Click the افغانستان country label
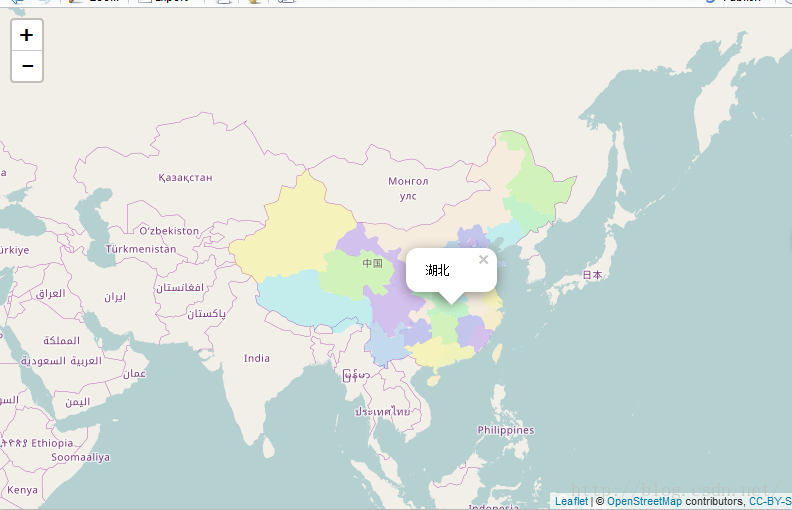This screenshot has width=792, height=510. pyautogui.click(x=180, y=287)
